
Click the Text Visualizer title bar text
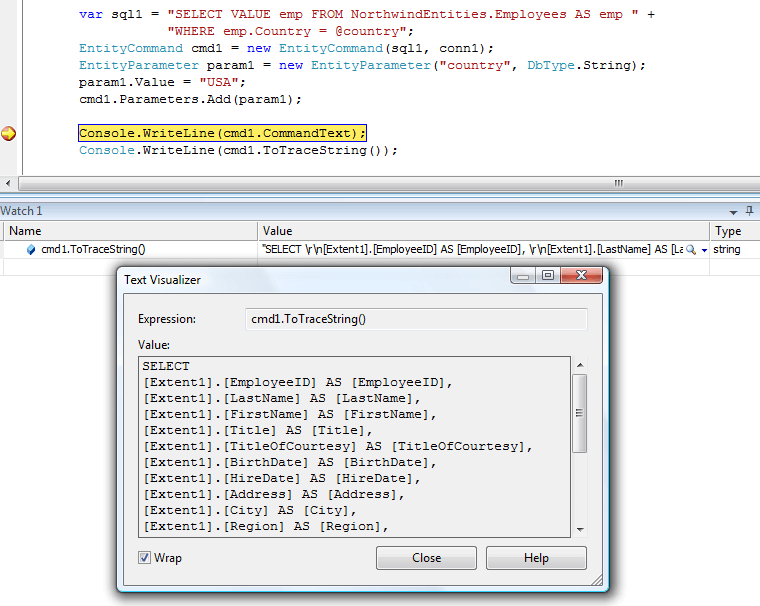point(162,280)
